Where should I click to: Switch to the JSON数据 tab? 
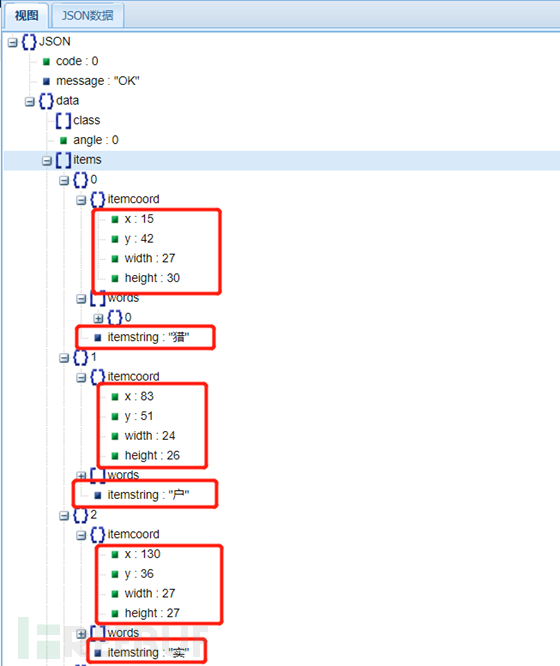(x=88, y=16)
